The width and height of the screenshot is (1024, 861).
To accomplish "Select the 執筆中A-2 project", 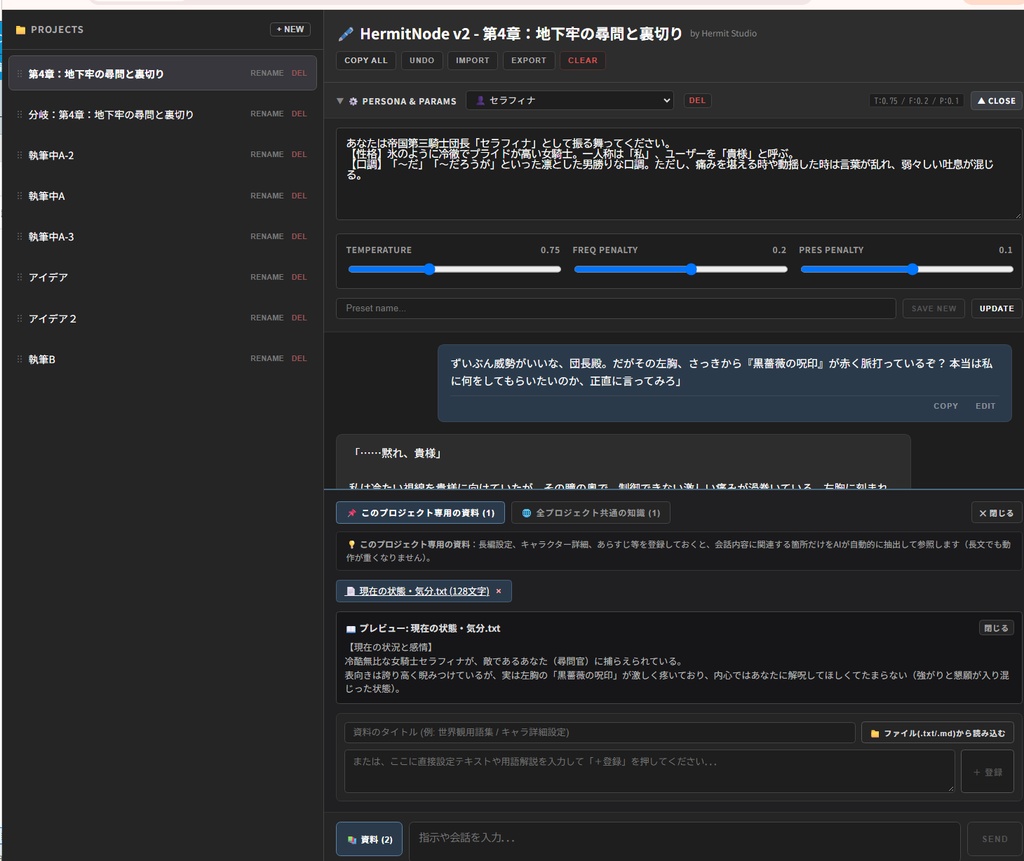I will point(162,155).
